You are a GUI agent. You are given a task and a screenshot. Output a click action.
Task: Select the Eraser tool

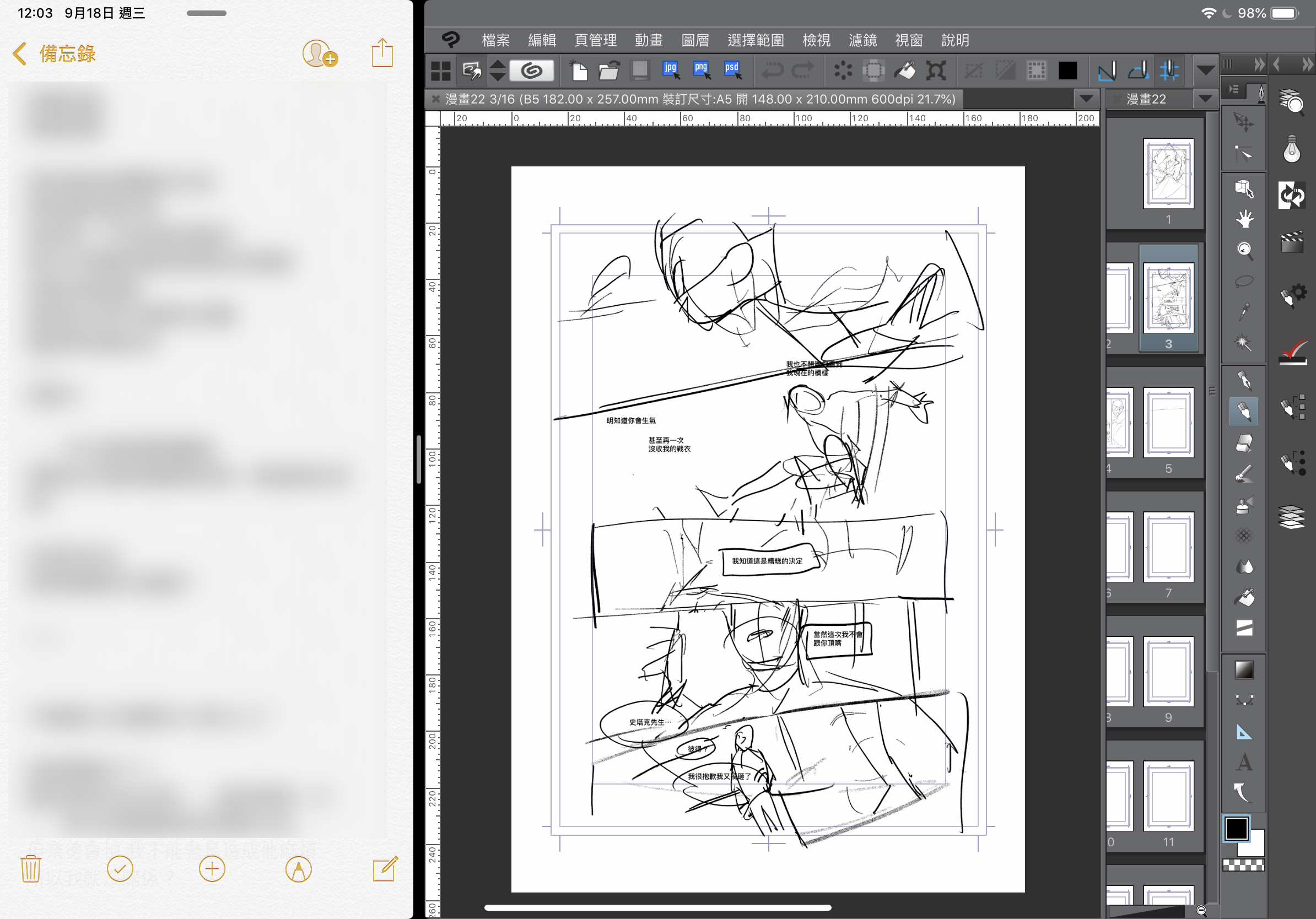click(x=1243, y=443)
